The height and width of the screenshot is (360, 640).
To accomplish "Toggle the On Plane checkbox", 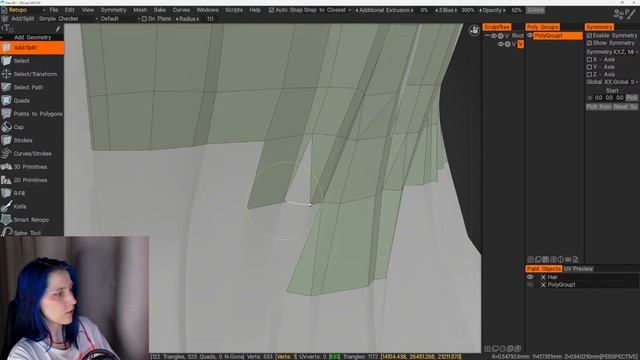I will [144, 19].
